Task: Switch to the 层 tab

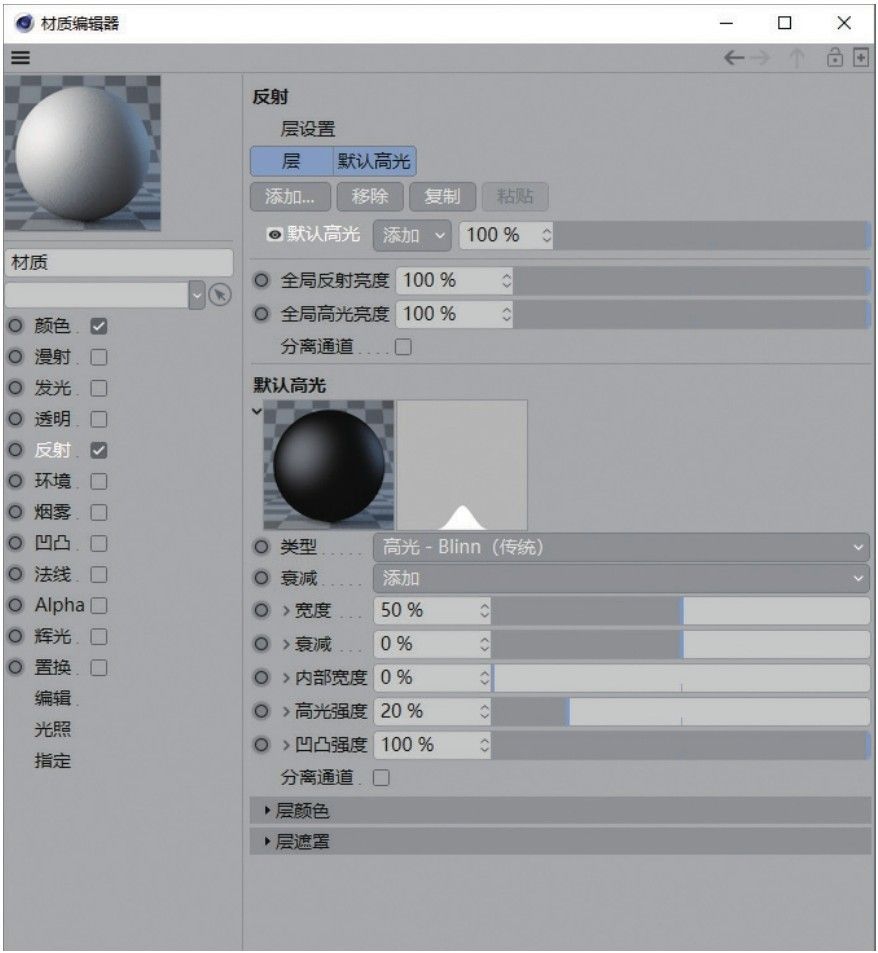Action: [291, 161]
